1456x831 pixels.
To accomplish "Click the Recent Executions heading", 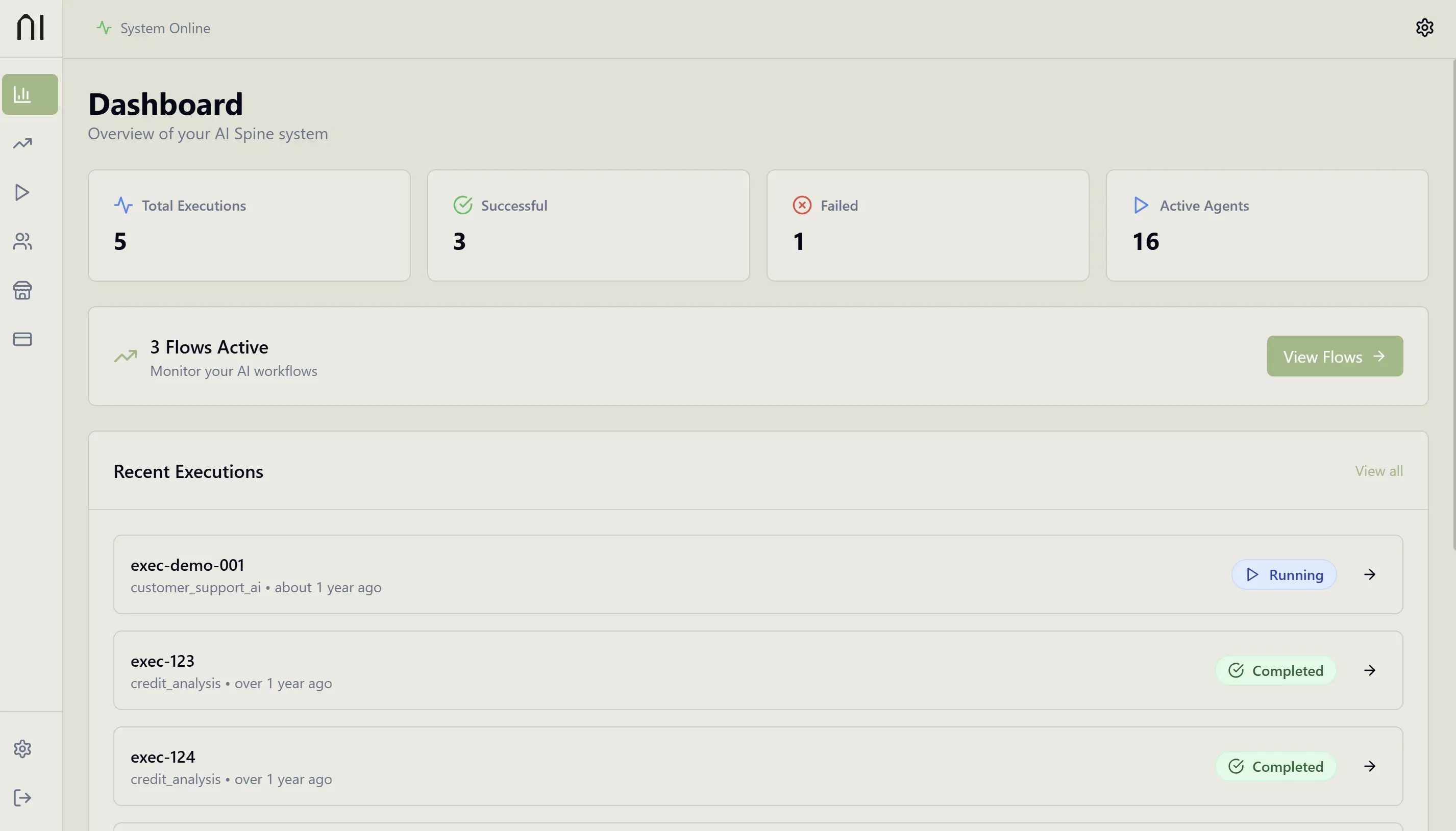I will click(x=188, y=471).
